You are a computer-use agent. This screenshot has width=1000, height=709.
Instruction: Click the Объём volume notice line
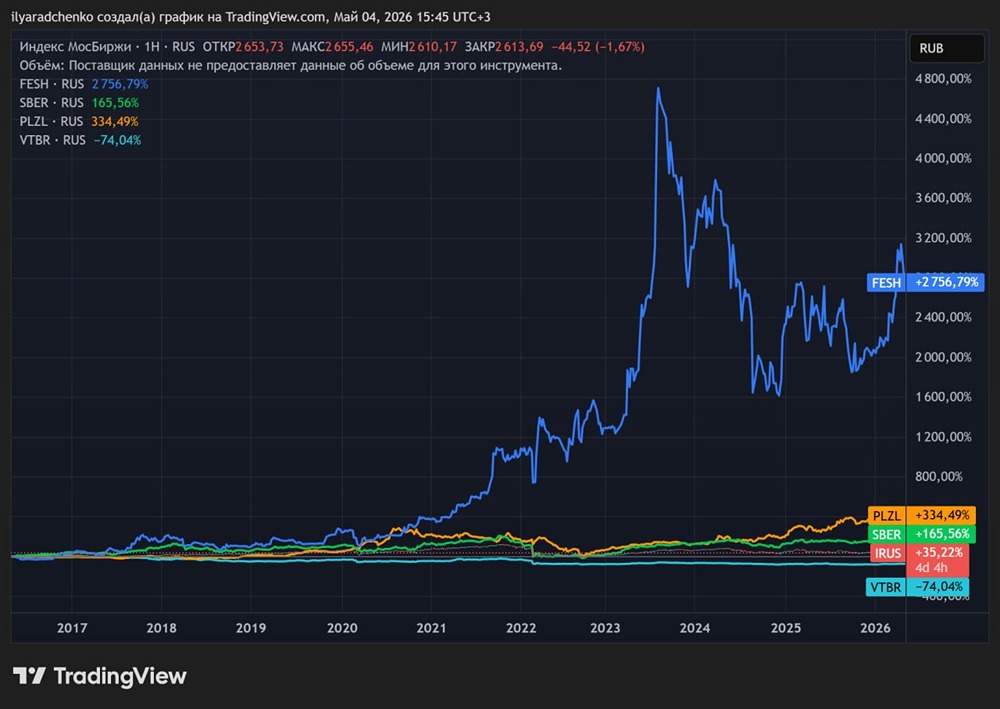(291, 65)
